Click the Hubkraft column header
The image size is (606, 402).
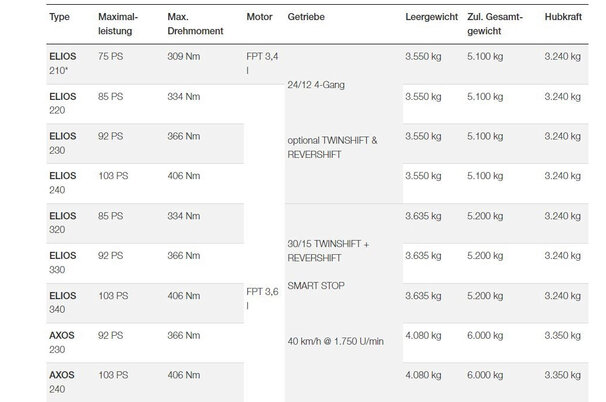[x=561, y=19]
